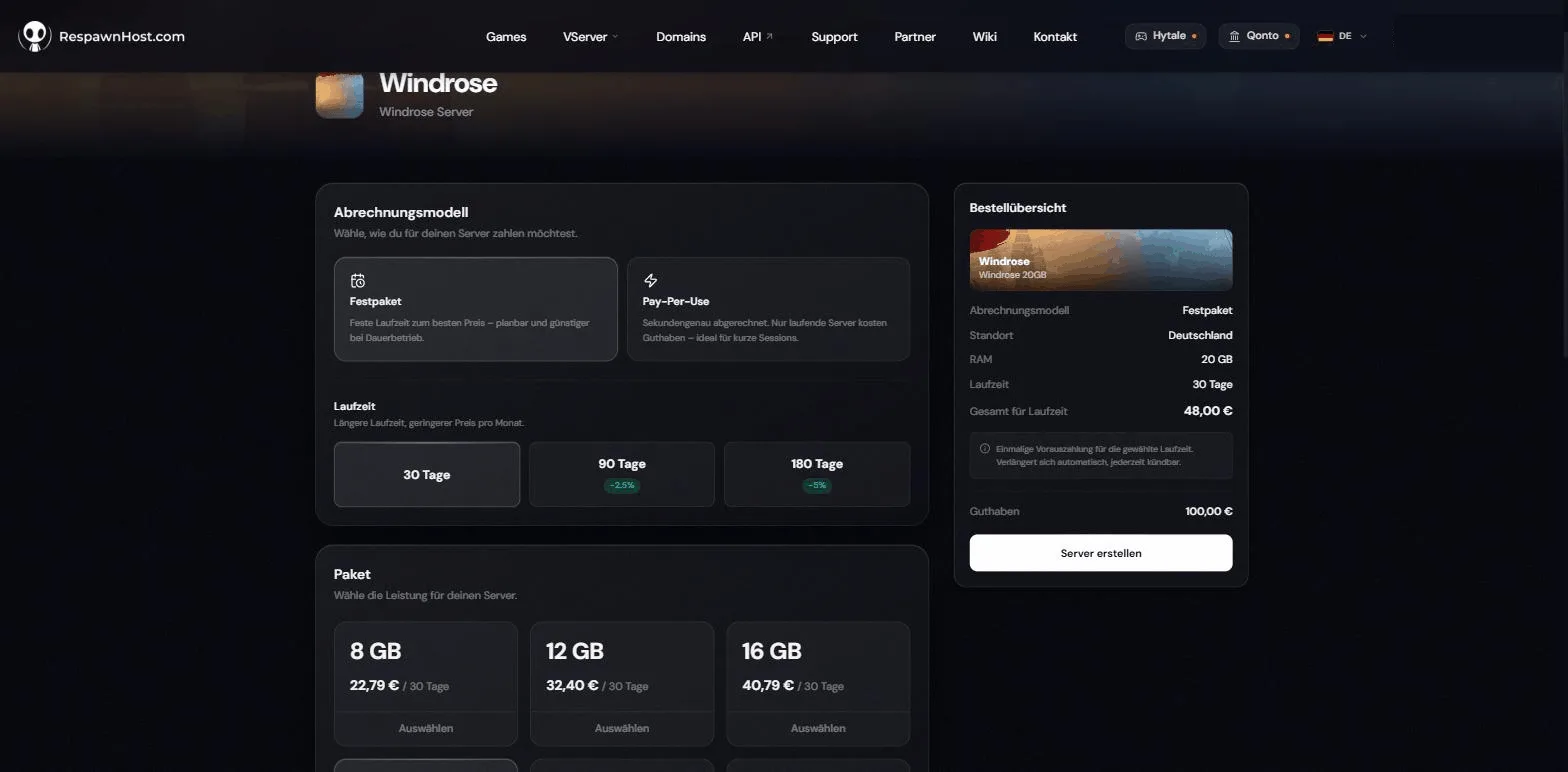Select the 8 GB package card
This screenshot has height=772, width=1568.
tap(426, 684)
